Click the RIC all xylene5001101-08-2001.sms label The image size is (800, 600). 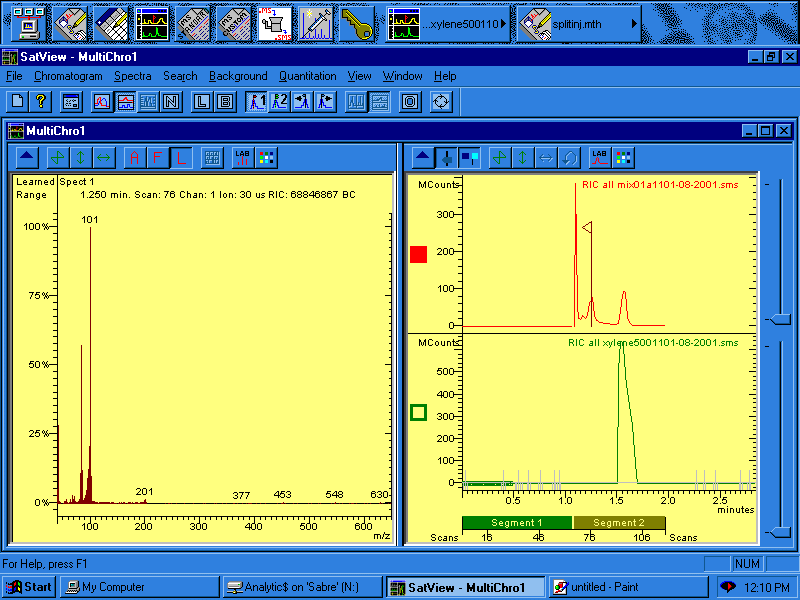pos(653,343)
